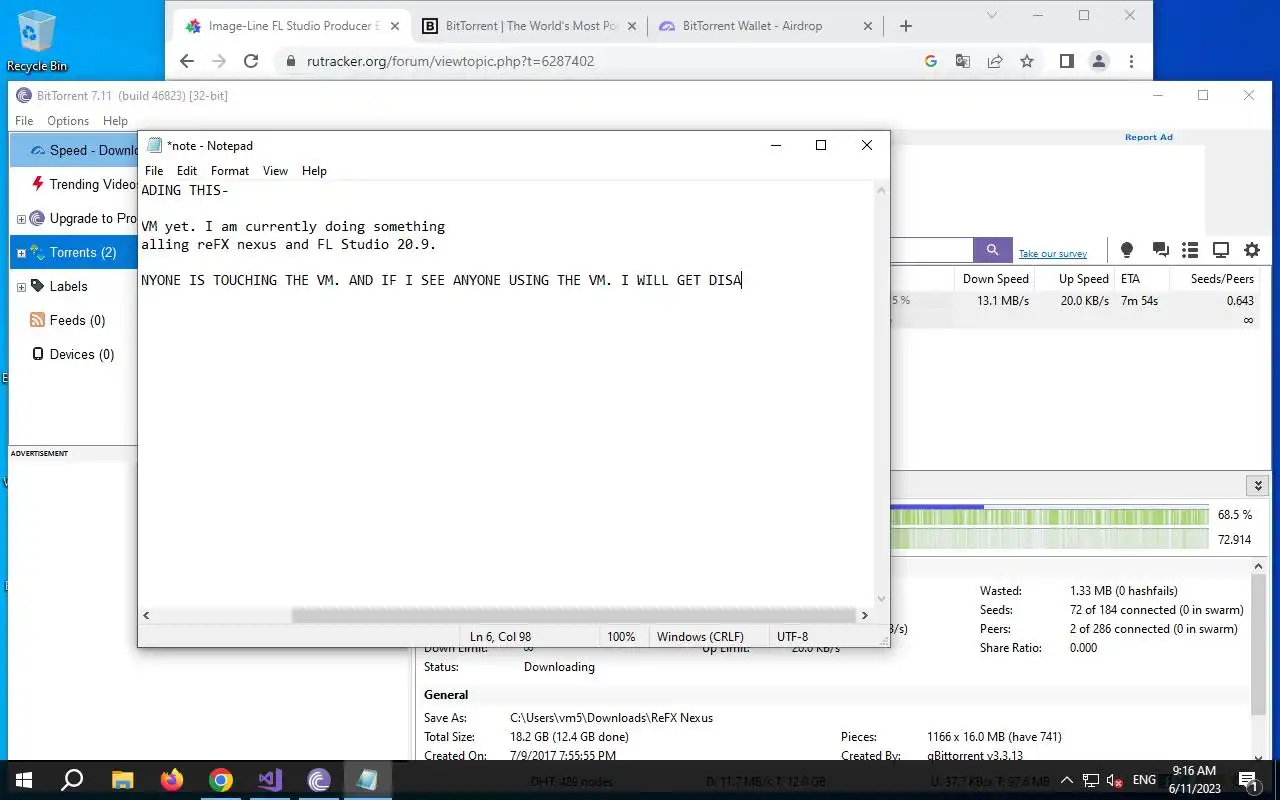Click the volume muted tray icon
The width and height of the screenshot is (1280, 800).
(1114, 780)
